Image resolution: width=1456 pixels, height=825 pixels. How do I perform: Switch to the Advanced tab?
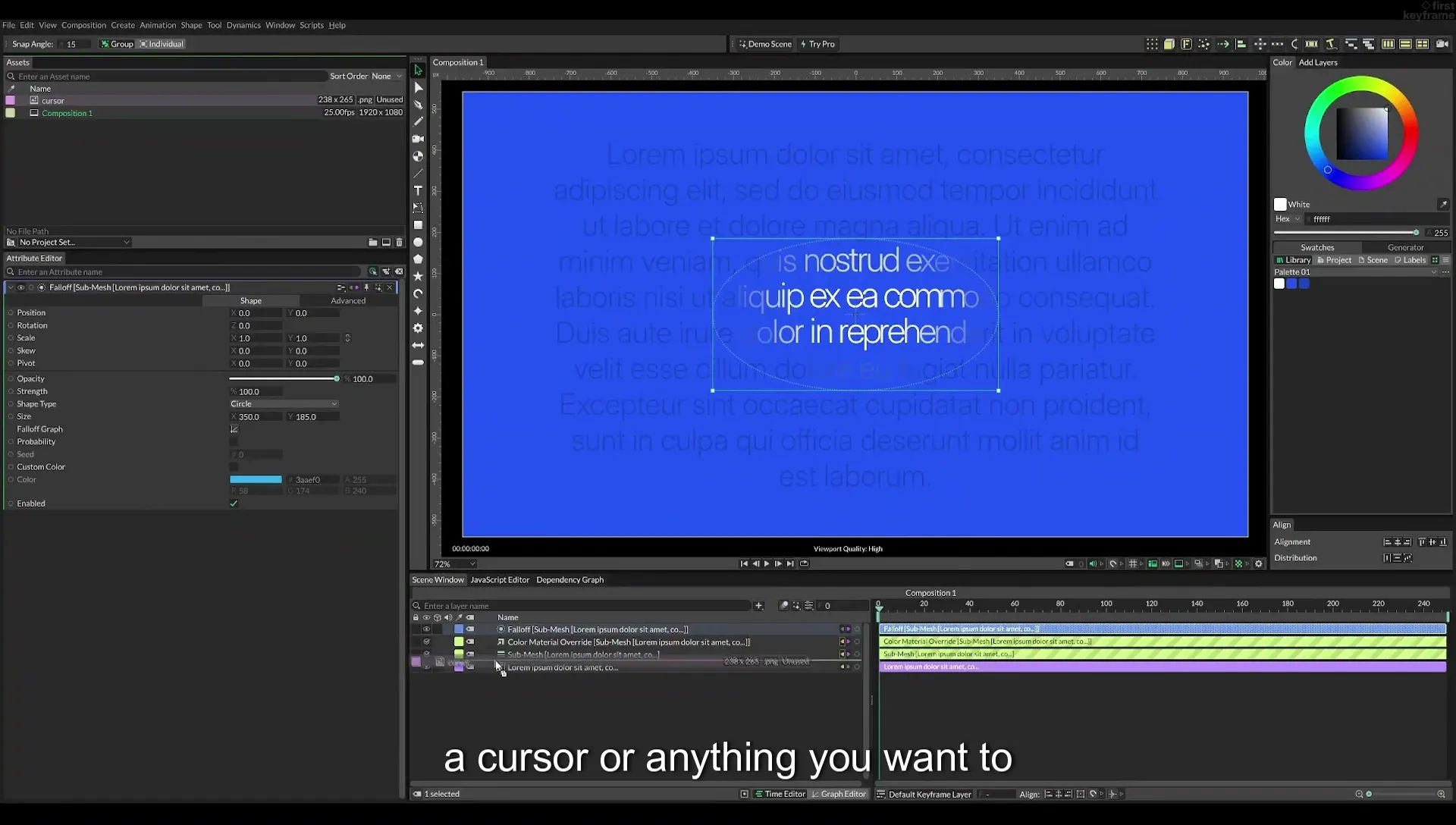tap(348, 301)
